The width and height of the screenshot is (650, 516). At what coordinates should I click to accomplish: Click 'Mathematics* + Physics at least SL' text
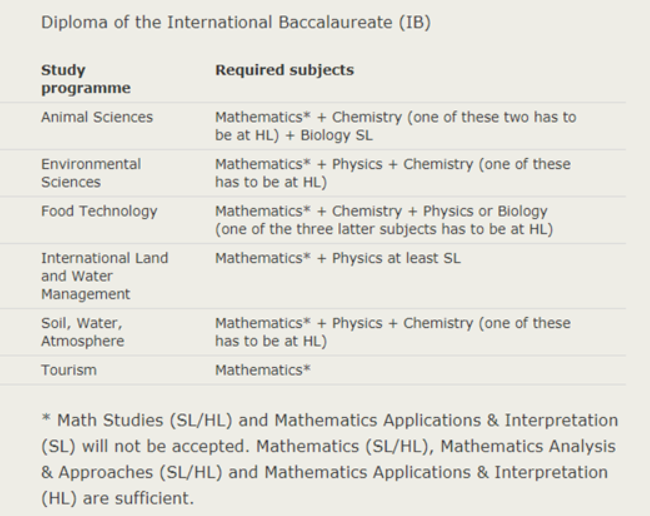[337, 258]
